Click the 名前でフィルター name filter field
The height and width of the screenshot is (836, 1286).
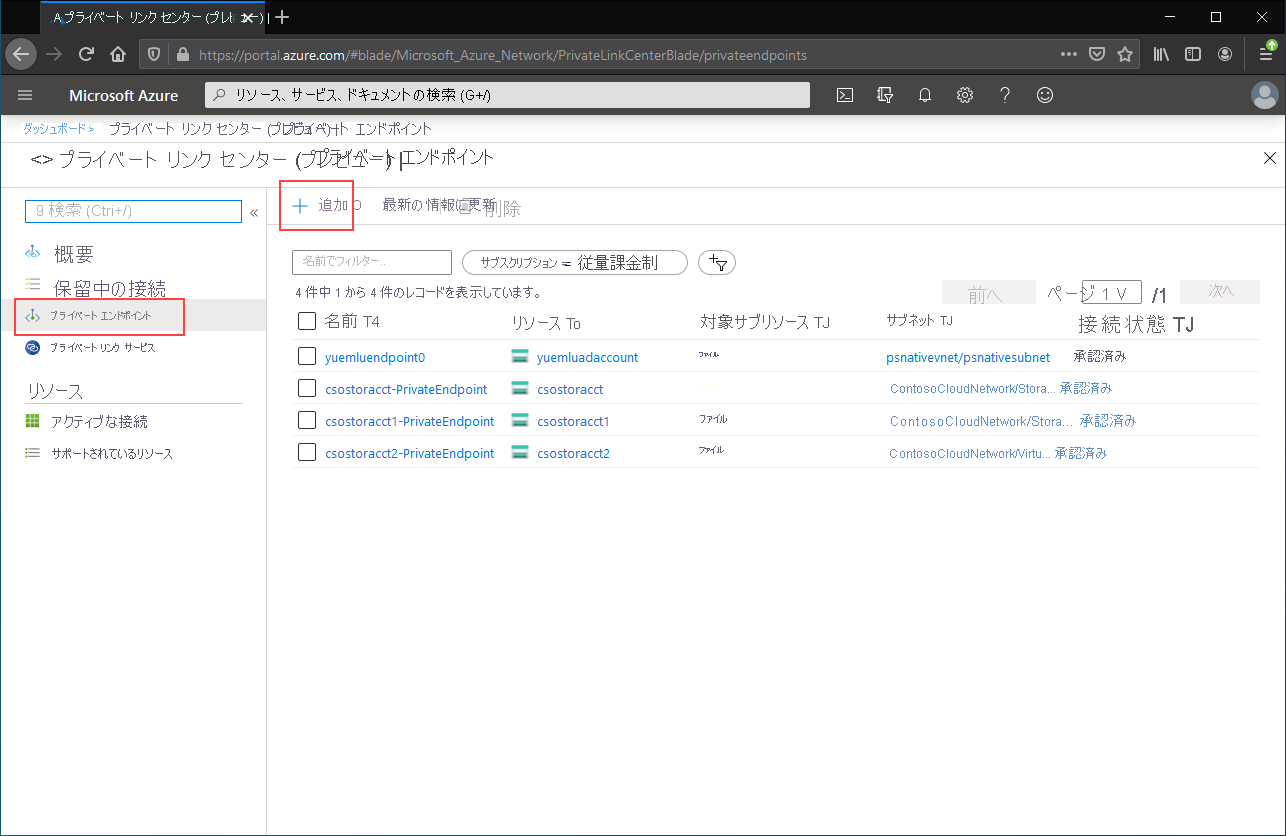pos(372,262)
